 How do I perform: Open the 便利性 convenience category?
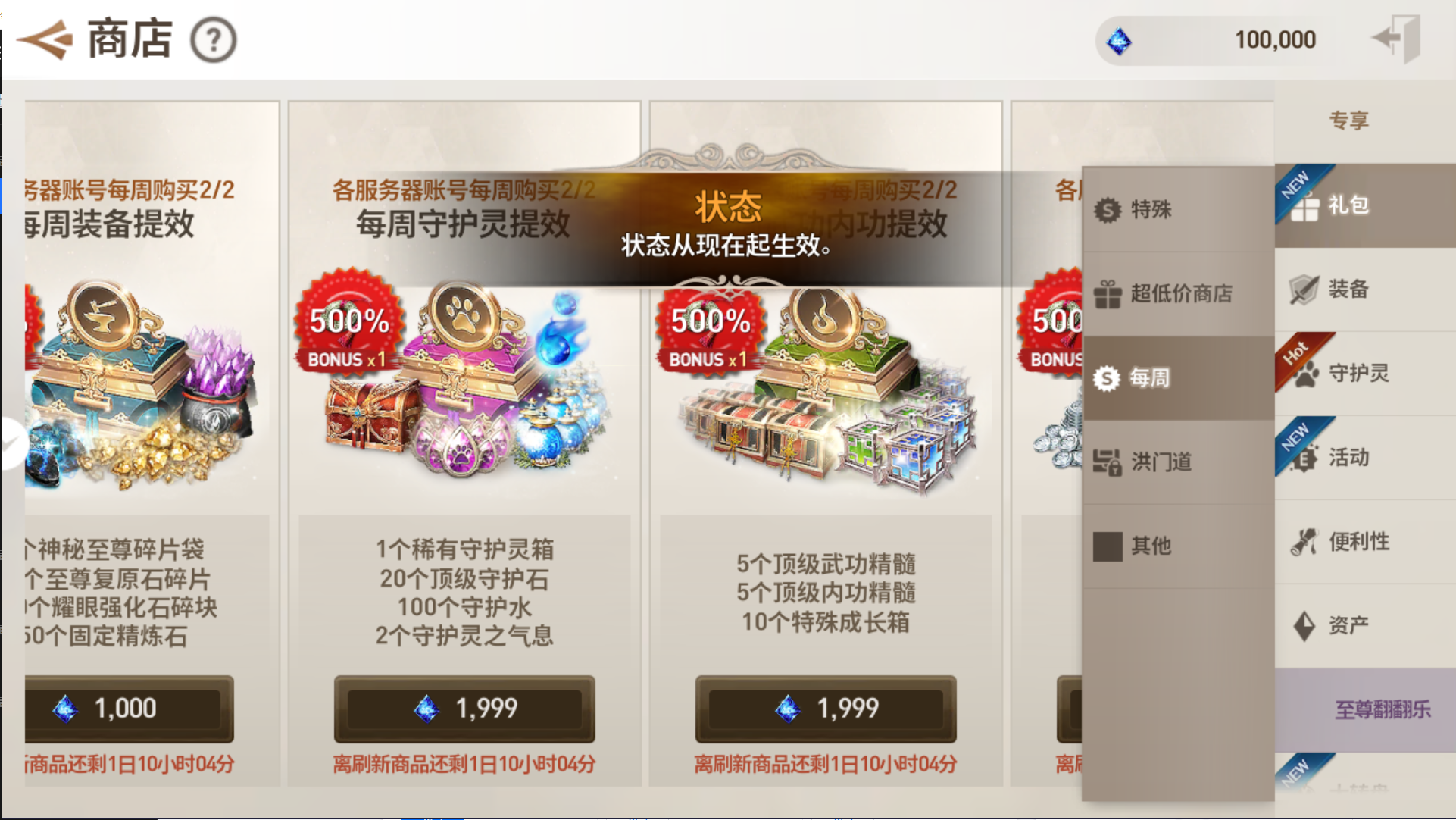click(x=1365, y=542)
